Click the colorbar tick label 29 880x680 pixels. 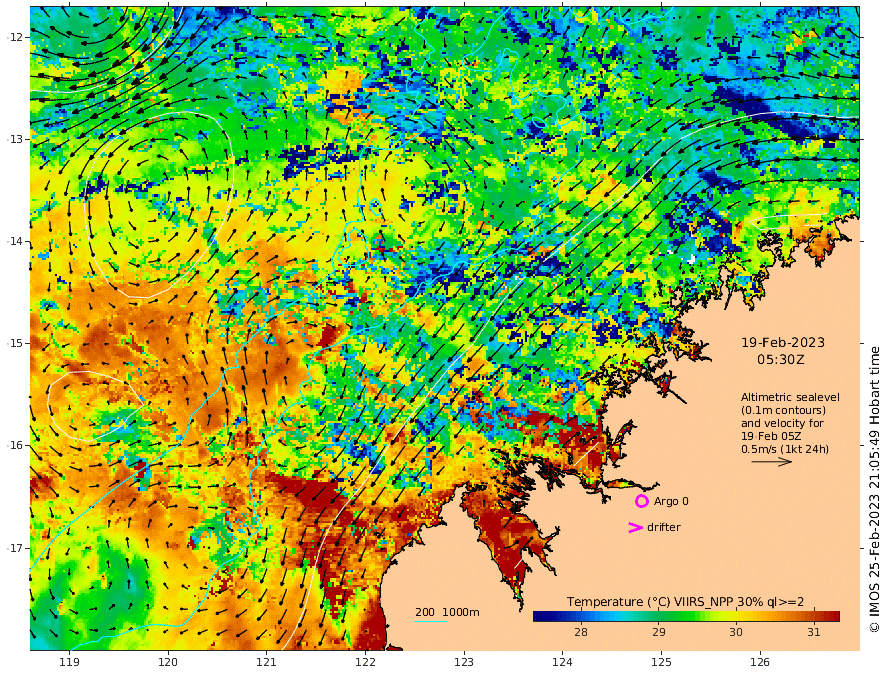[659, 632]
